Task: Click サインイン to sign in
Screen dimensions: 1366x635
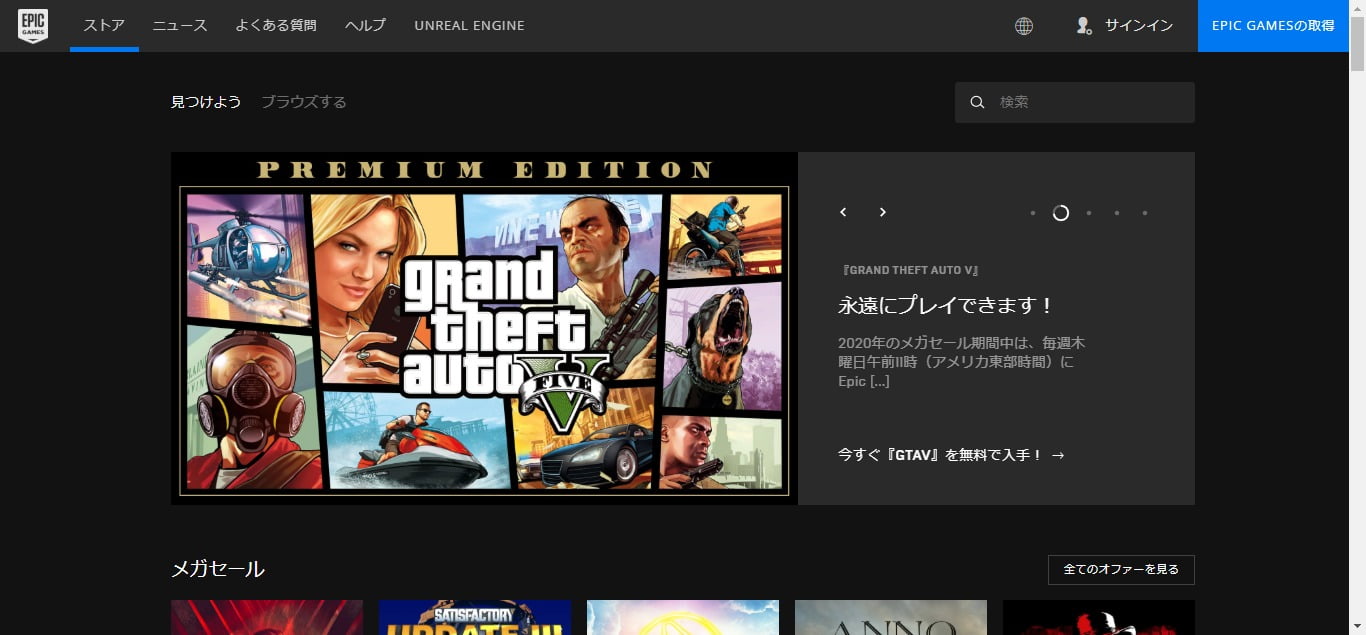Action: [x=1139, y=26]
